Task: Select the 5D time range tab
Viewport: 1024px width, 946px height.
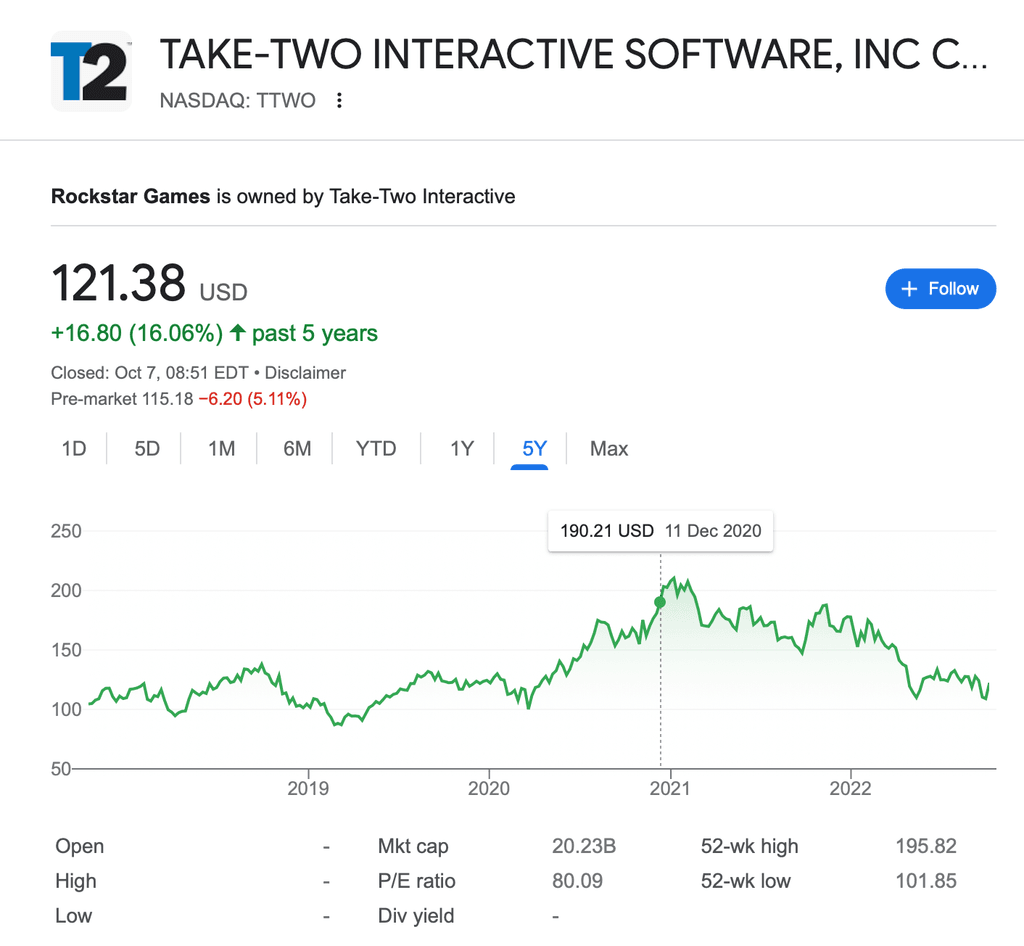Action: pos(147,449)
